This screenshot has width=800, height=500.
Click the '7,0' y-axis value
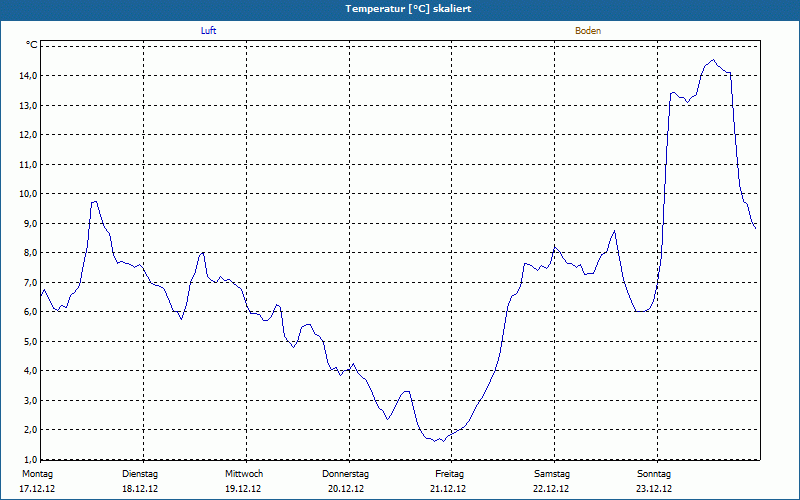tap(30, 282)
